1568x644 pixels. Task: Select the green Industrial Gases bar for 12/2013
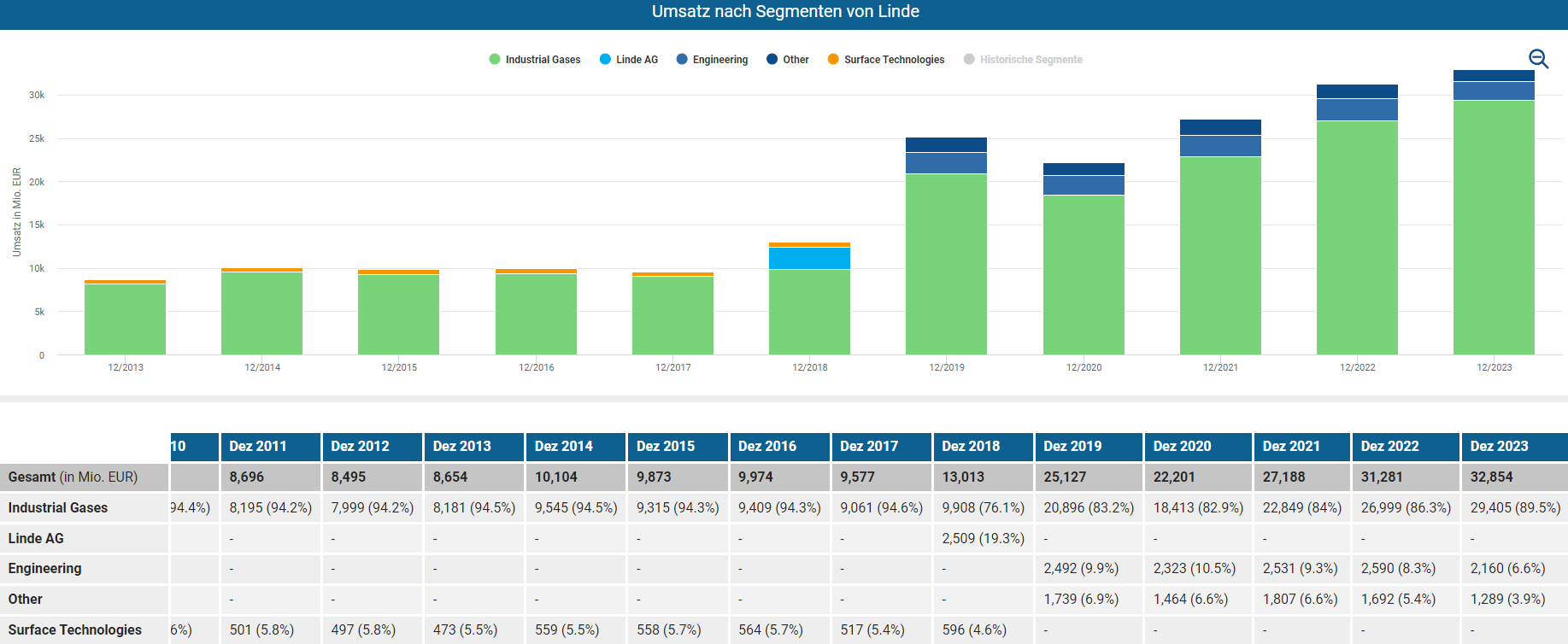(125, 319)
